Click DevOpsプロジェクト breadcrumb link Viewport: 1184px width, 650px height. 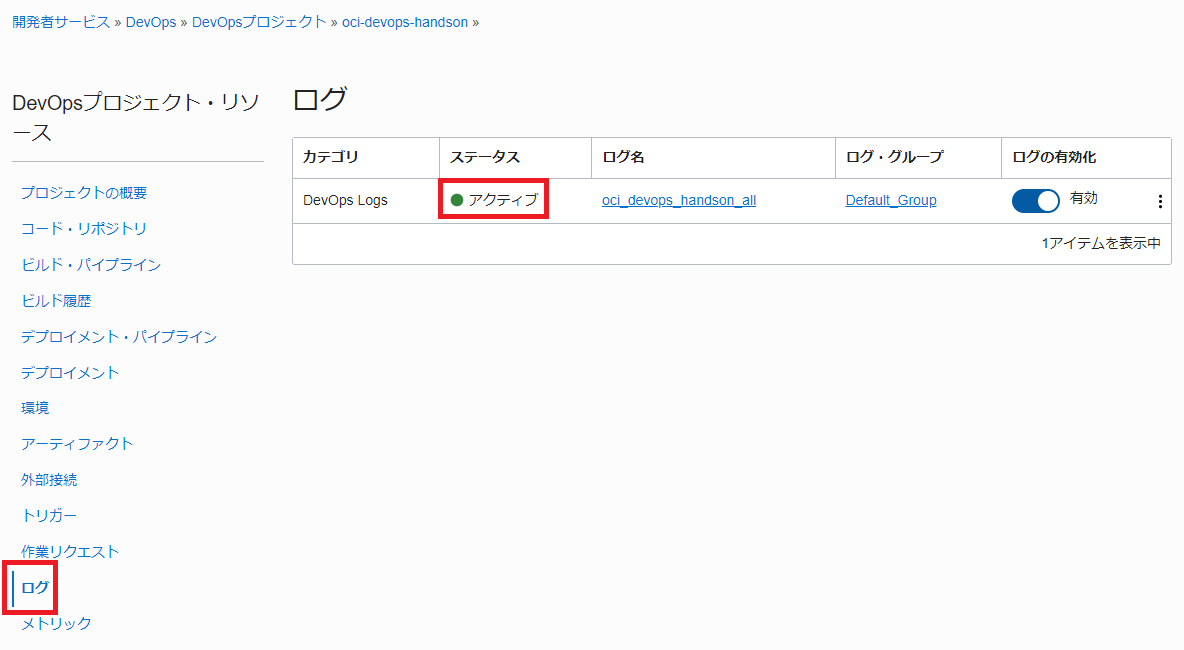tap(258, 22)
